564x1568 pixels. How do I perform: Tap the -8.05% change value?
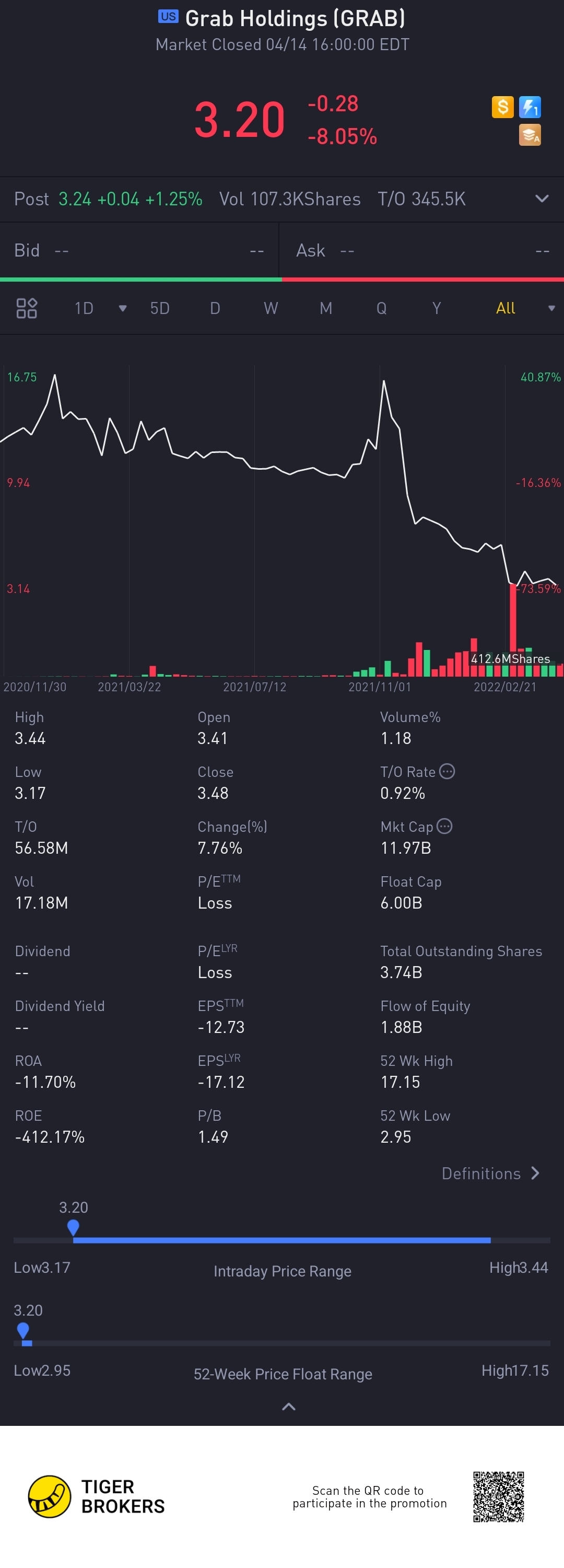(x=343, y=136)
